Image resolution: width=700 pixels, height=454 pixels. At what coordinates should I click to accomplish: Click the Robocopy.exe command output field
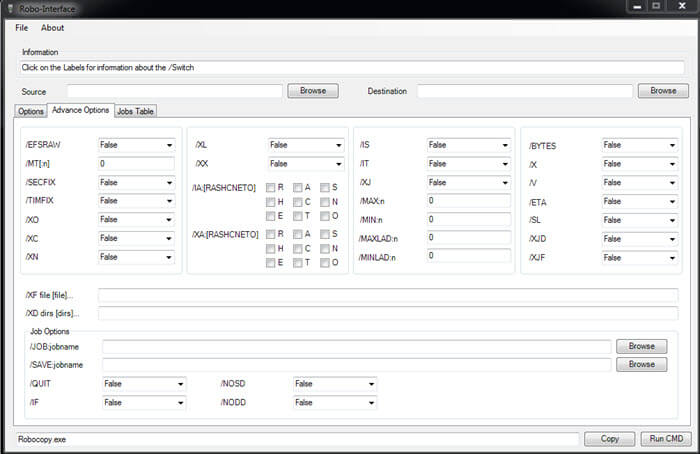[x=298, y=439]
